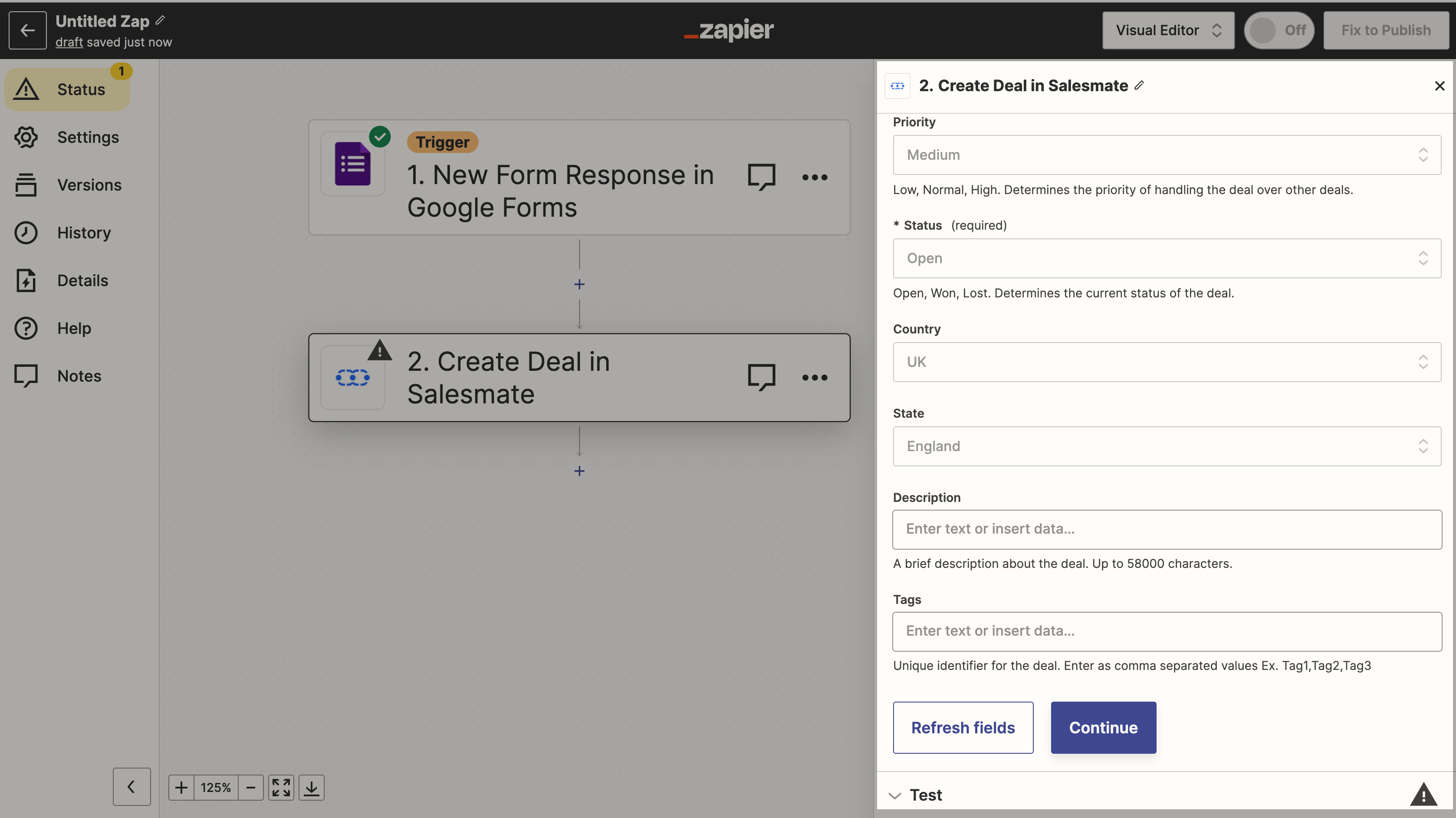Click Fix to Publish button
This screenshot has width=1456, height=818.
(1386, 30)
